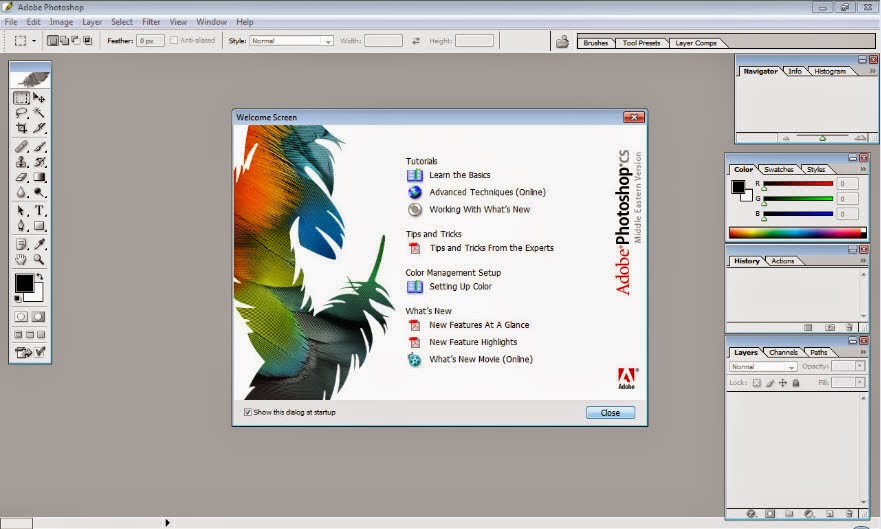The width and height of the screenshot is (881, 529).
Task: Toggle the Anti-aliased checkbox
Action: (x=174, y=40)
